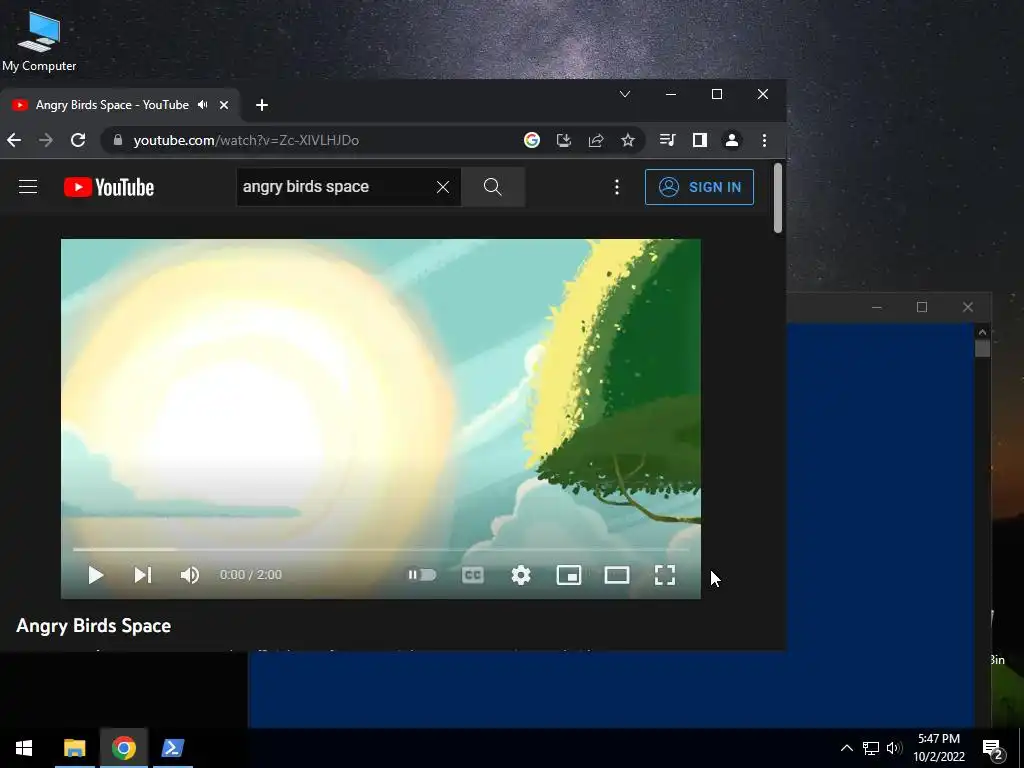The width and height of the screenshot is (1024, 768).
Task: Click the PowerShell window scroll-up arrow
Action: 982,332
